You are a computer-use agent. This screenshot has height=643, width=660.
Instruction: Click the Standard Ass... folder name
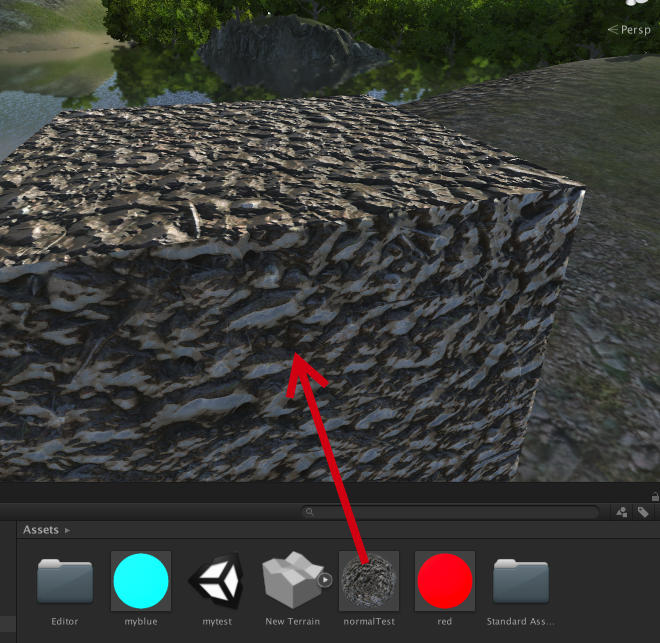coord(521,622)
